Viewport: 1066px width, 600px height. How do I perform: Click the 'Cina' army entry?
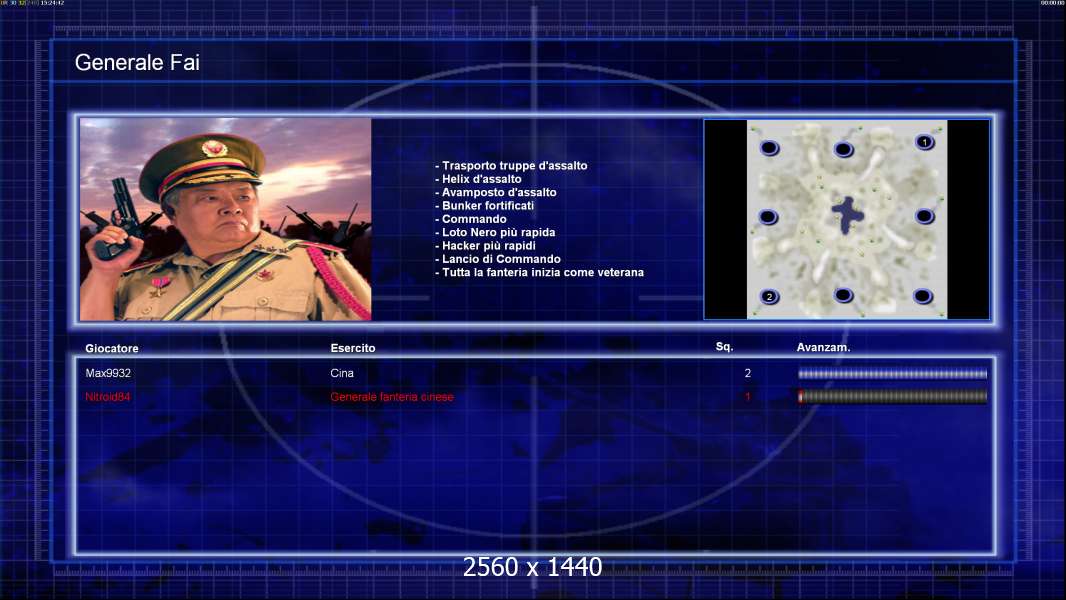[x=342, y=373]
